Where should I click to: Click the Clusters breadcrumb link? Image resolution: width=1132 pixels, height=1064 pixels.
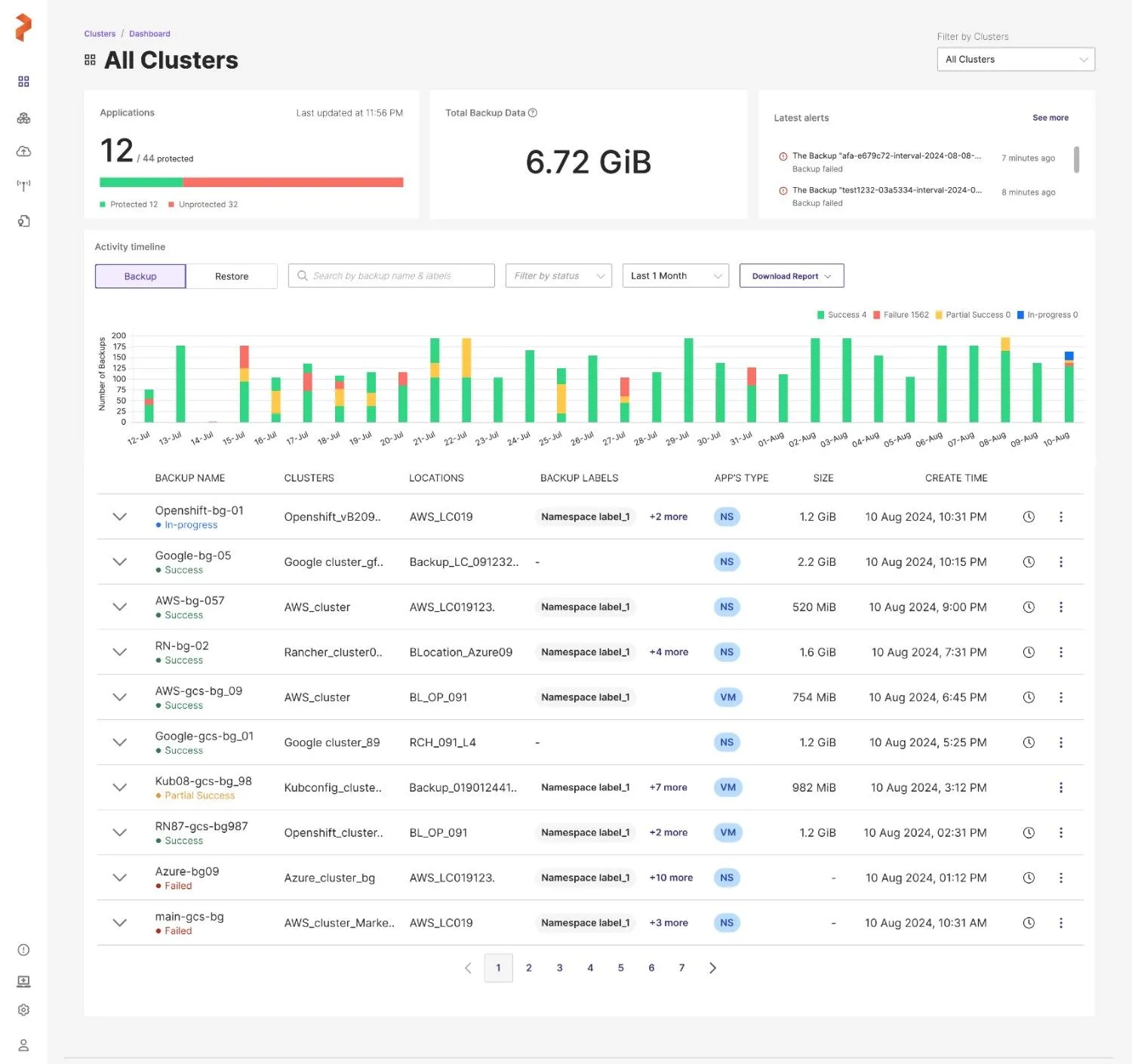100,34
